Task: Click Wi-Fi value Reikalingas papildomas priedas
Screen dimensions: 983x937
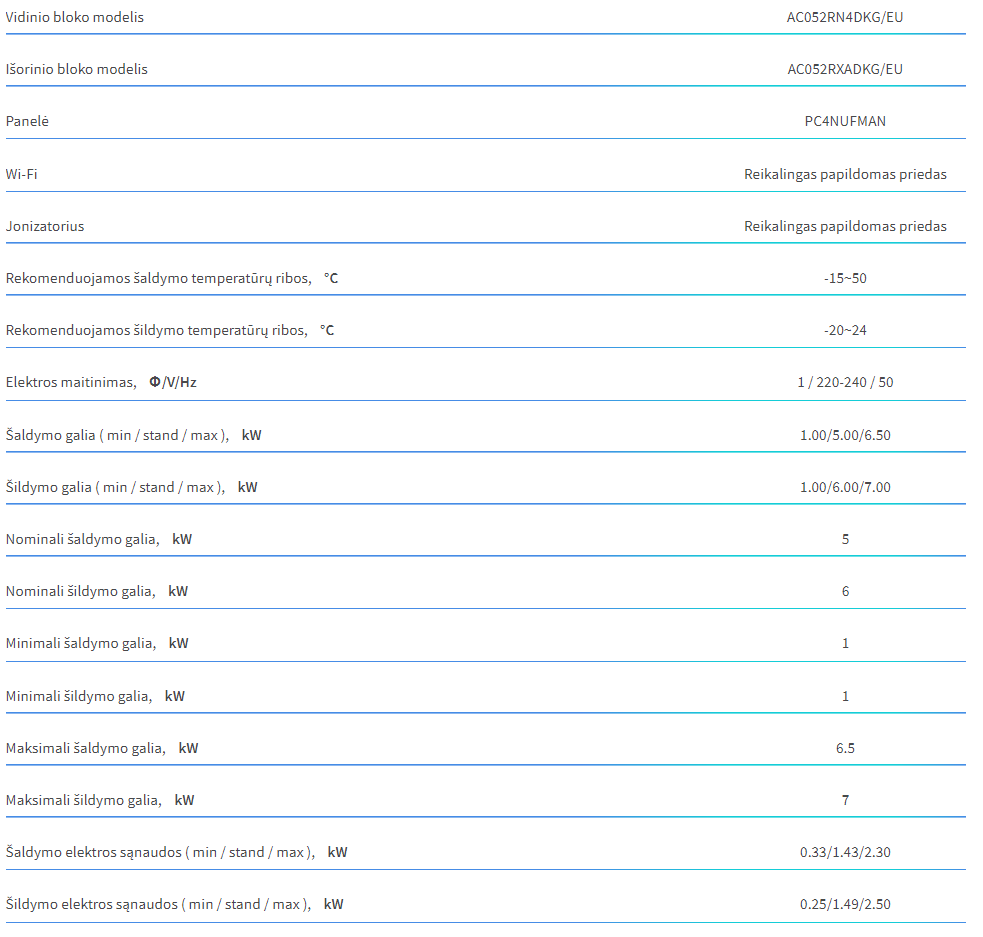Action: [845, 174]
